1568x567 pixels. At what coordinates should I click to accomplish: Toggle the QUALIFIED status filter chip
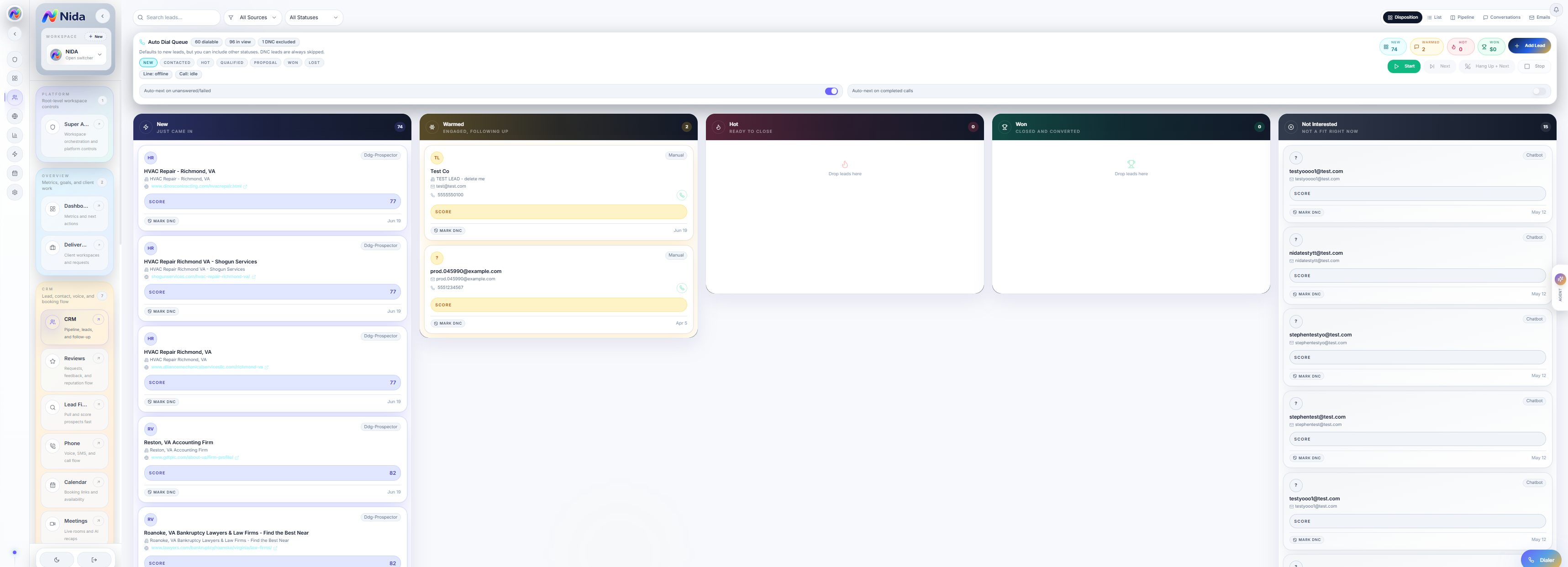pos(232,63)
